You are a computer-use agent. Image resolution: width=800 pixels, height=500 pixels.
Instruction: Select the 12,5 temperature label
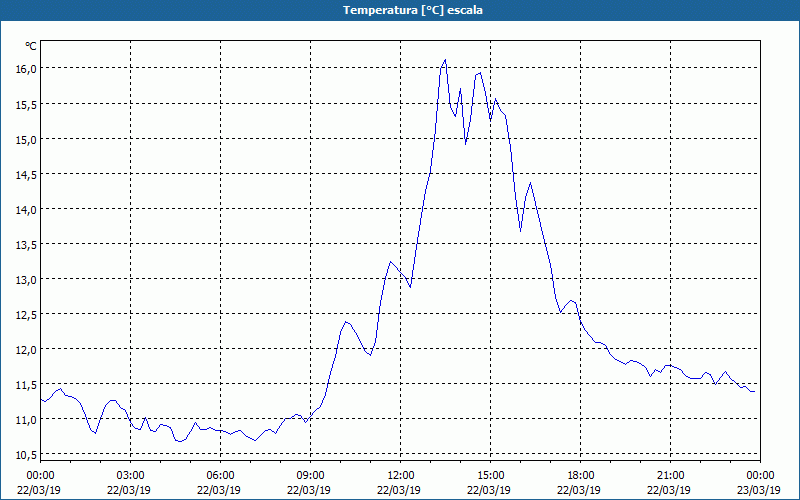pyautogui.click(x=26, y=314)
